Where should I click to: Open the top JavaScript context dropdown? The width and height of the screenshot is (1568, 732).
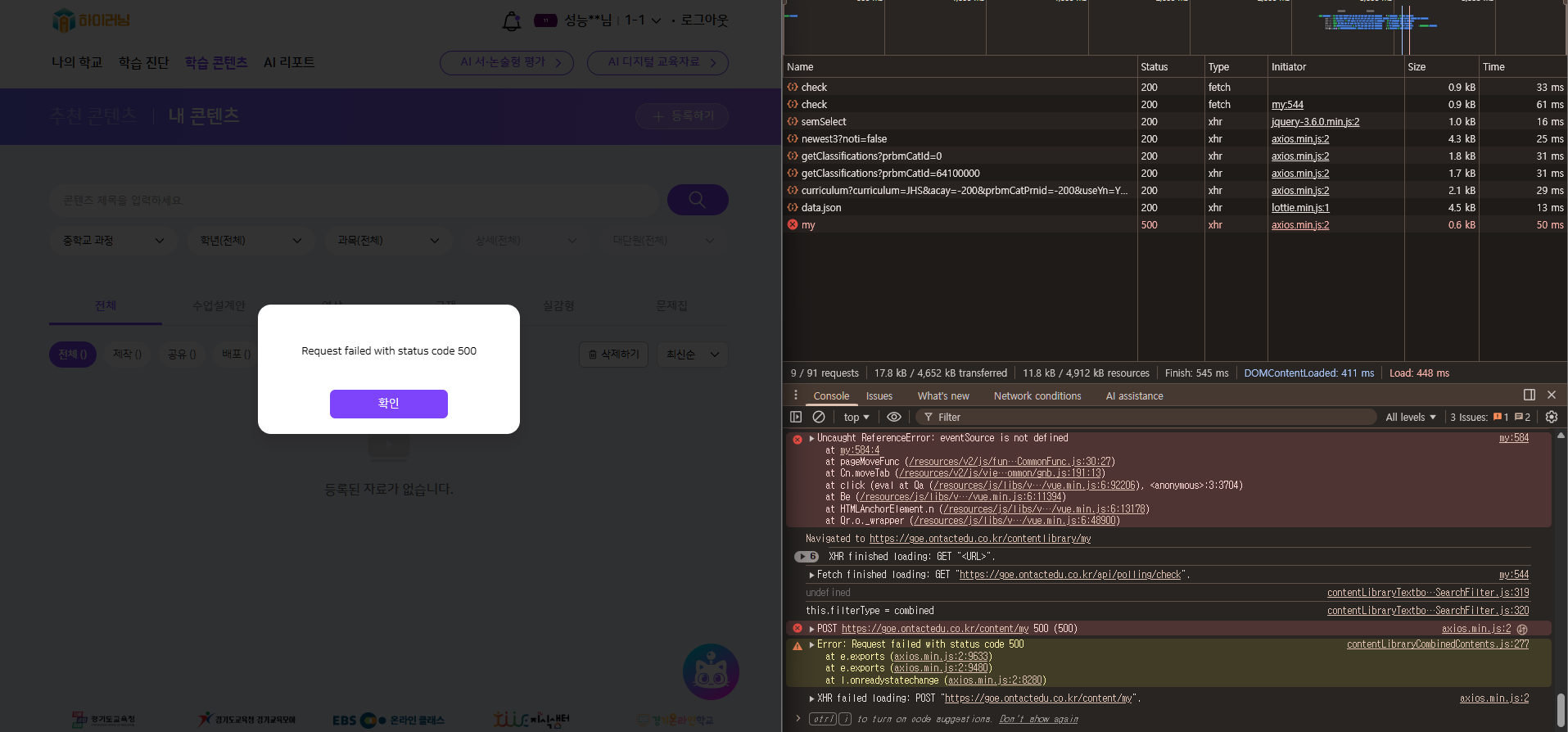tap(856, 417)
